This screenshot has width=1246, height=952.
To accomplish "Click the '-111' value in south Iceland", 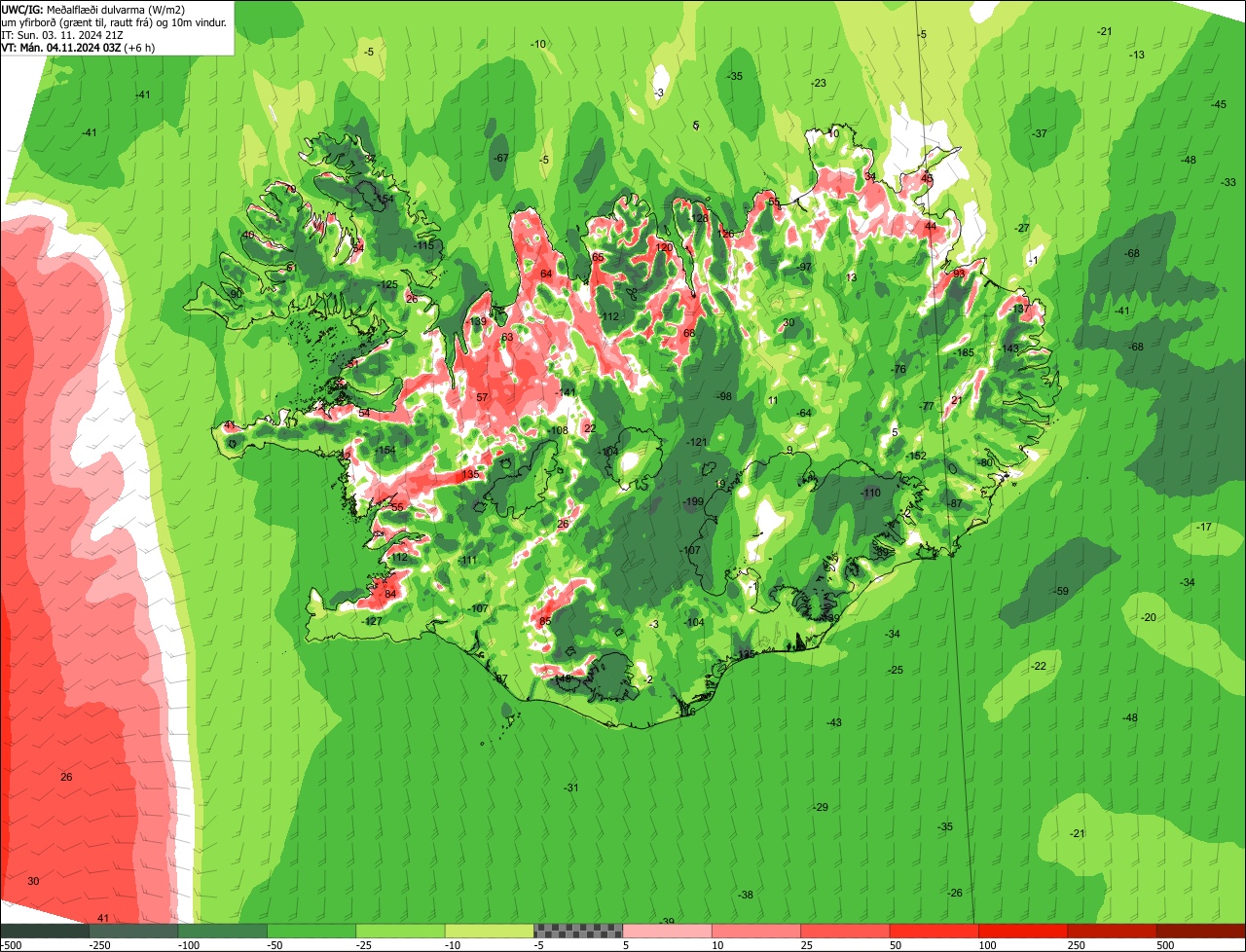I will click(x=468, y=560).
